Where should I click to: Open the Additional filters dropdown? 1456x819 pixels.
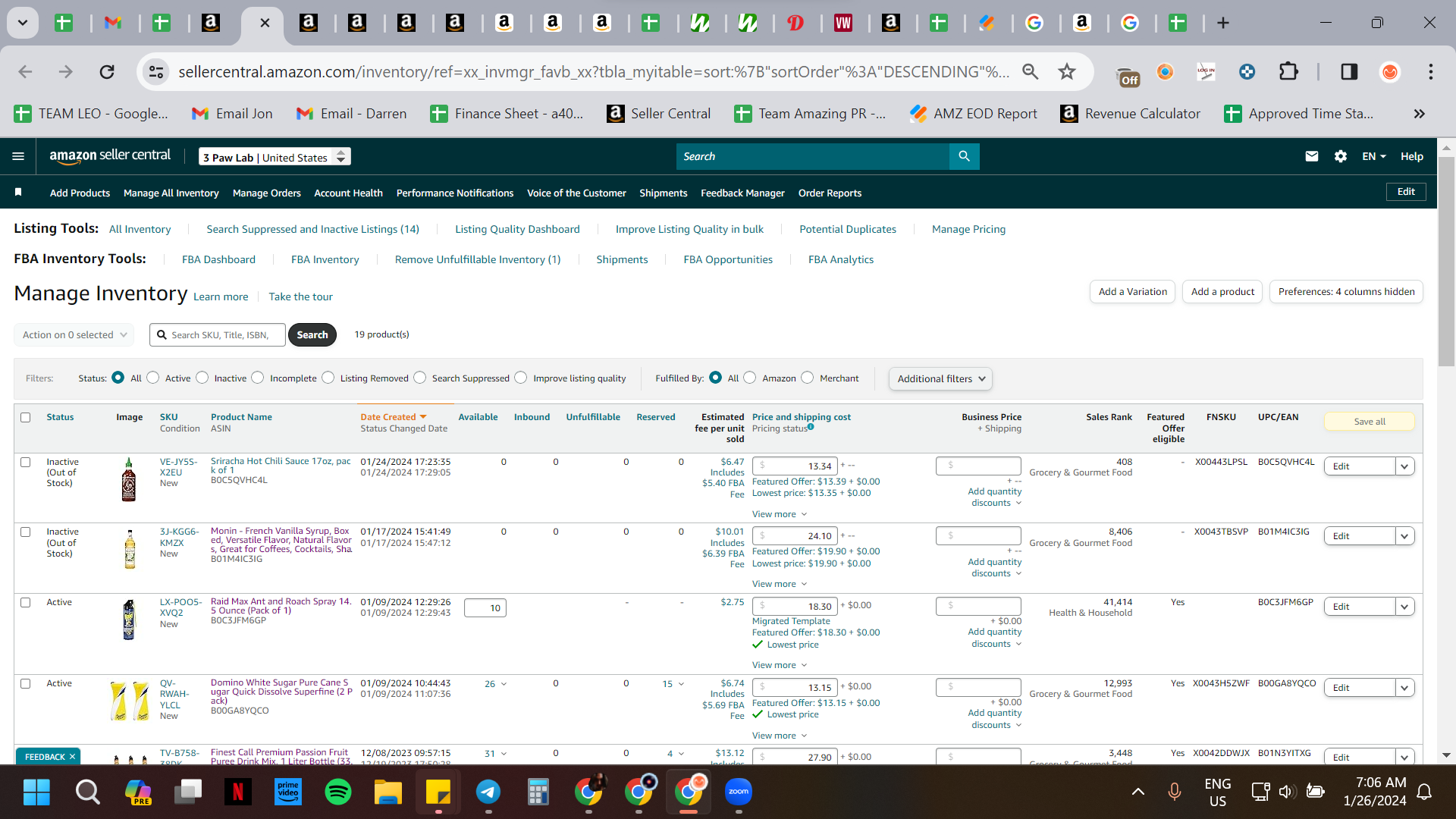click(x=940, y=378)
